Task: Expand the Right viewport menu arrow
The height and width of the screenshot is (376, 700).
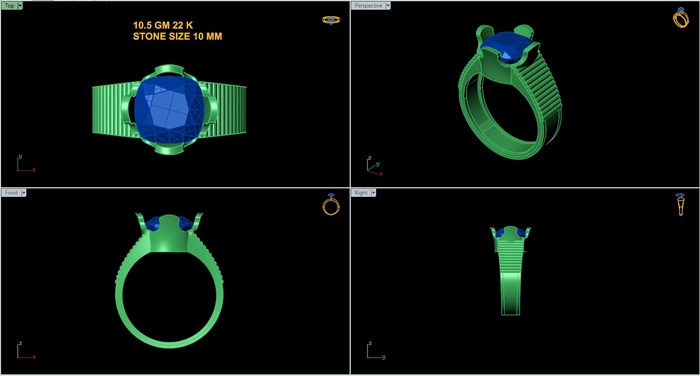Action: (x=373, y=192)
